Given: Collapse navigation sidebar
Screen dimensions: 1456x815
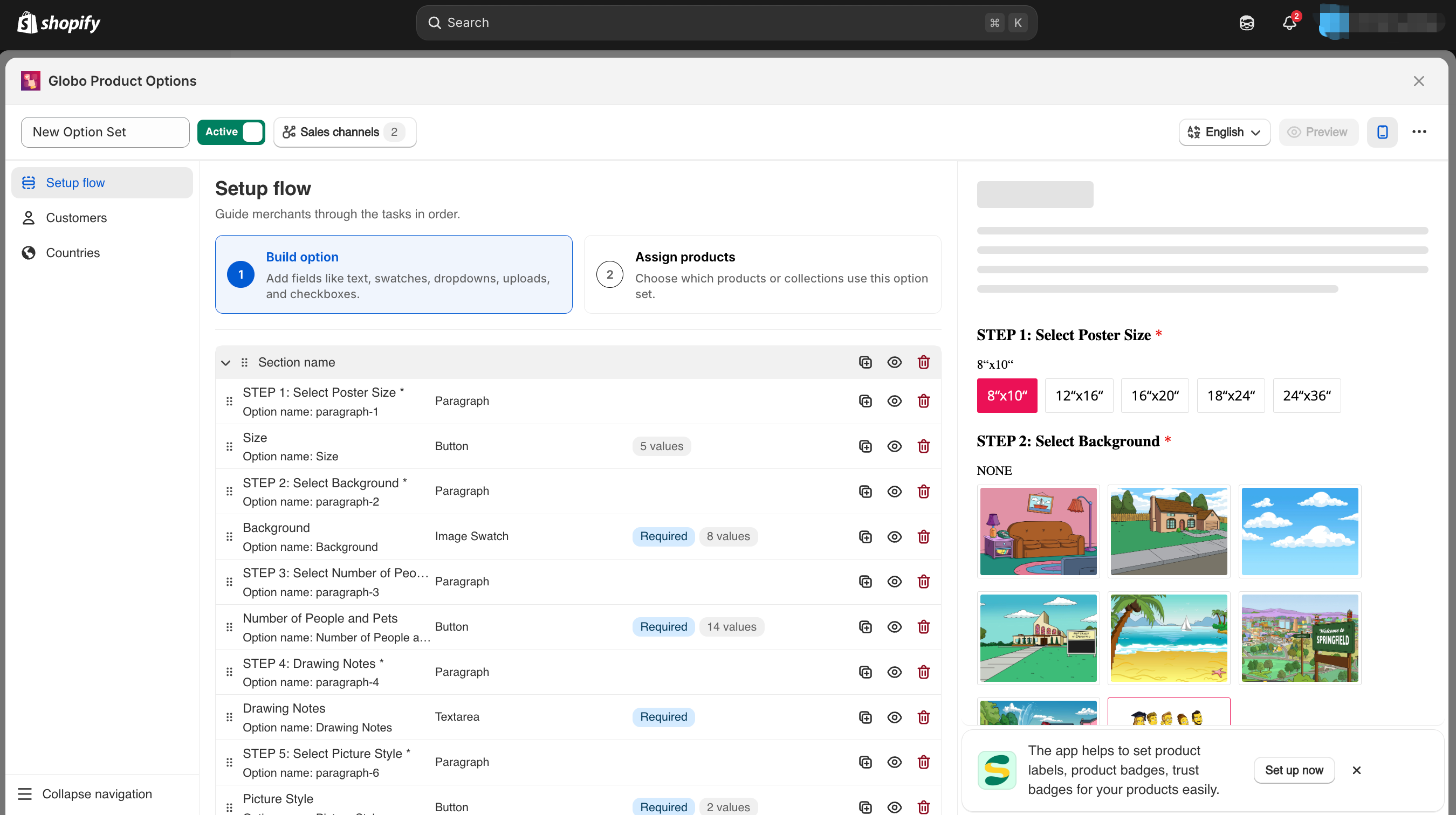Looking at the screenshot, I should [x=85, y=794].
